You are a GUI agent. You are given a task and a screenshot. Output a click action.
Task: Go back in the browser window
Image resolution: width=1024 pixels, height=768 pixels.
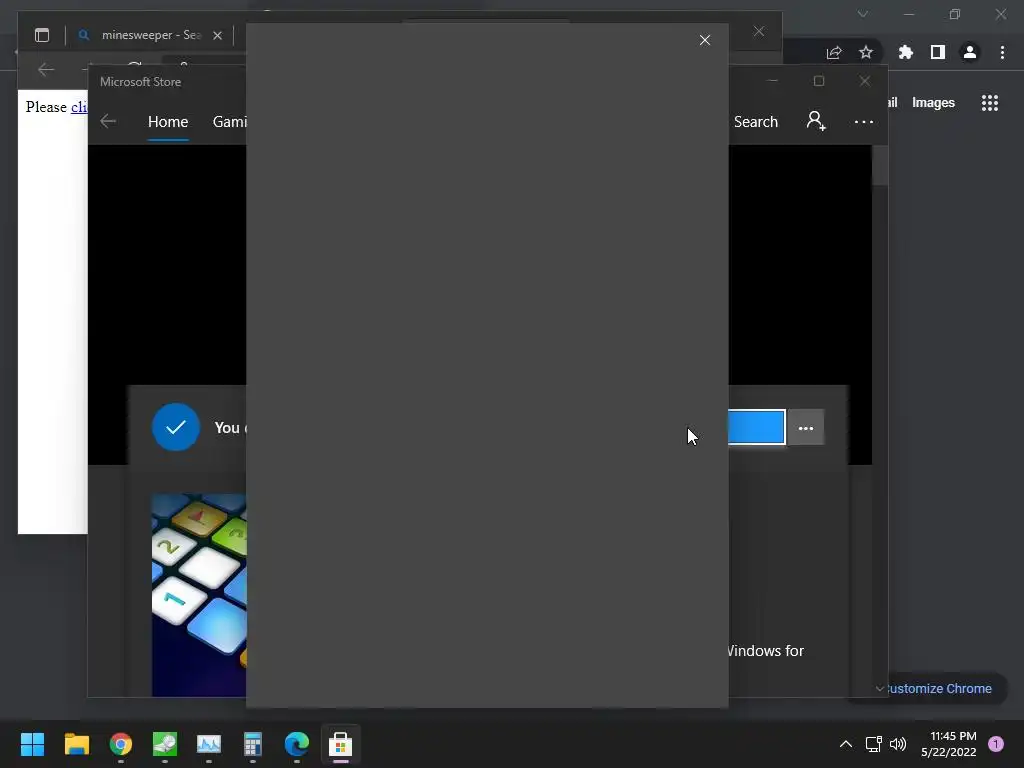[46, 70]
